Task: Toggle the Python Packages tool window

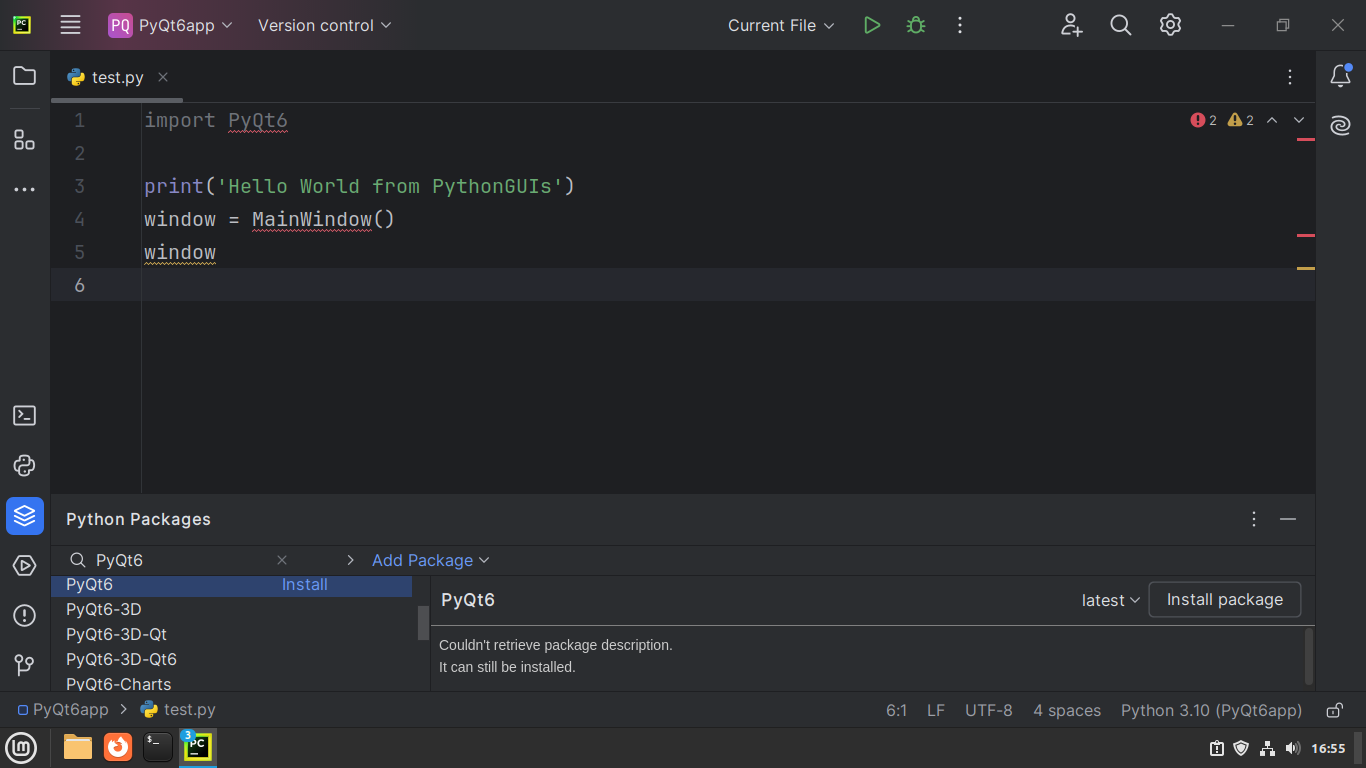Action: 25,516
